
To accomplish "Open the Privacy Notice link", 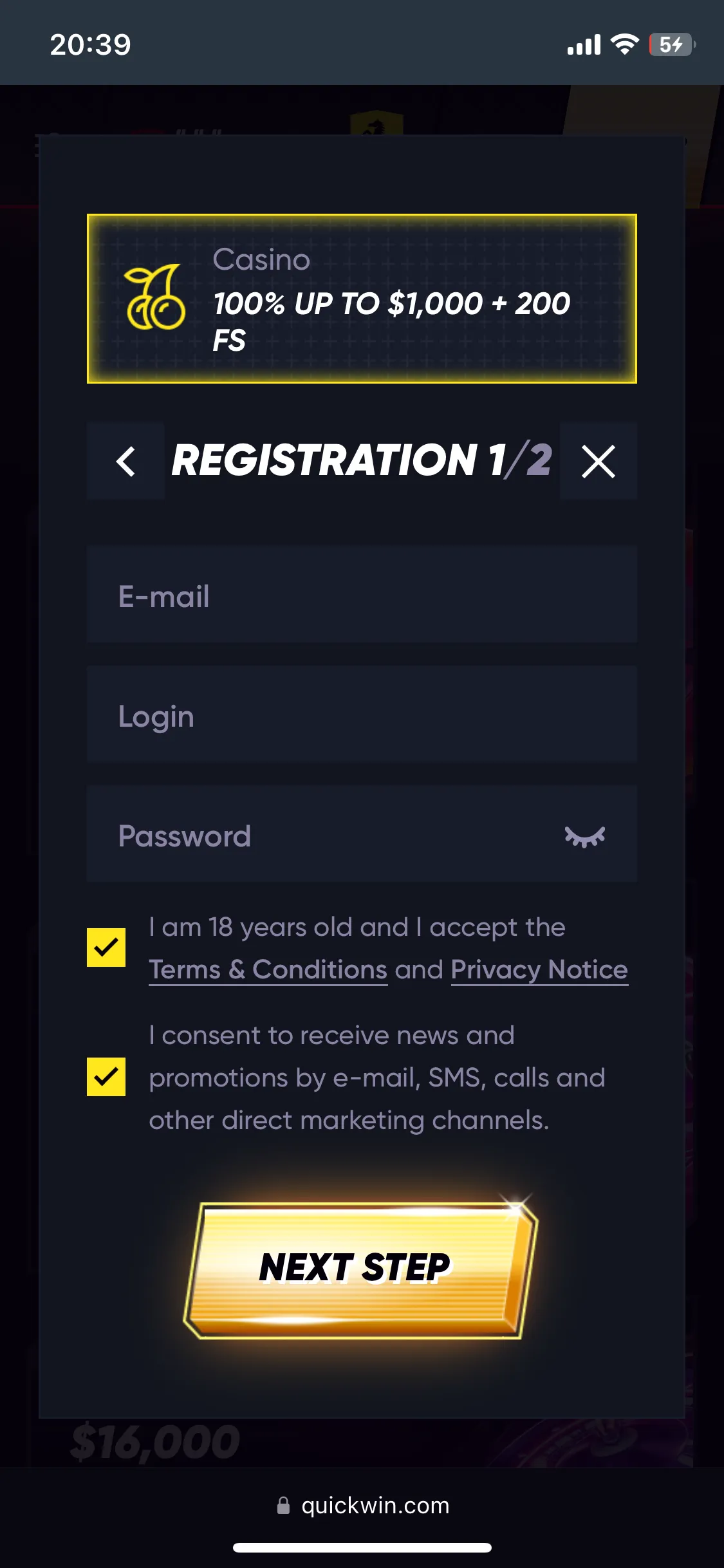I will tap(539, 969).
